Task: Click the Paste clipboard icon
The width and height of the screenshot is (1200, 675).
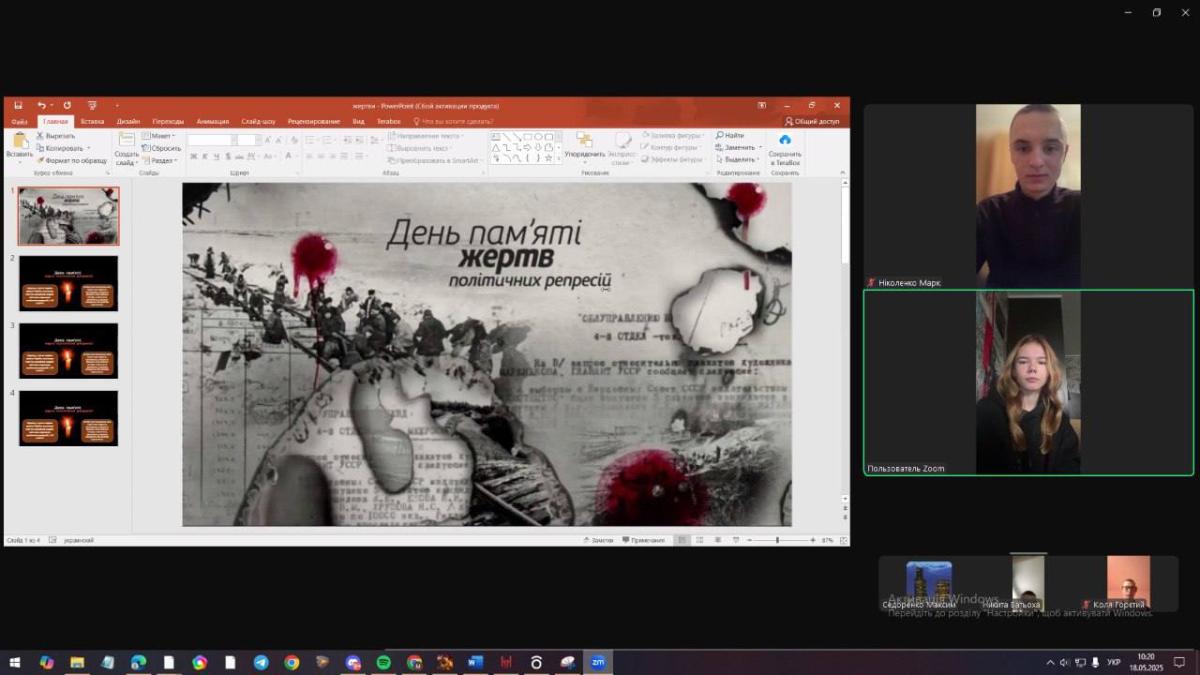Action: [19, 142]
